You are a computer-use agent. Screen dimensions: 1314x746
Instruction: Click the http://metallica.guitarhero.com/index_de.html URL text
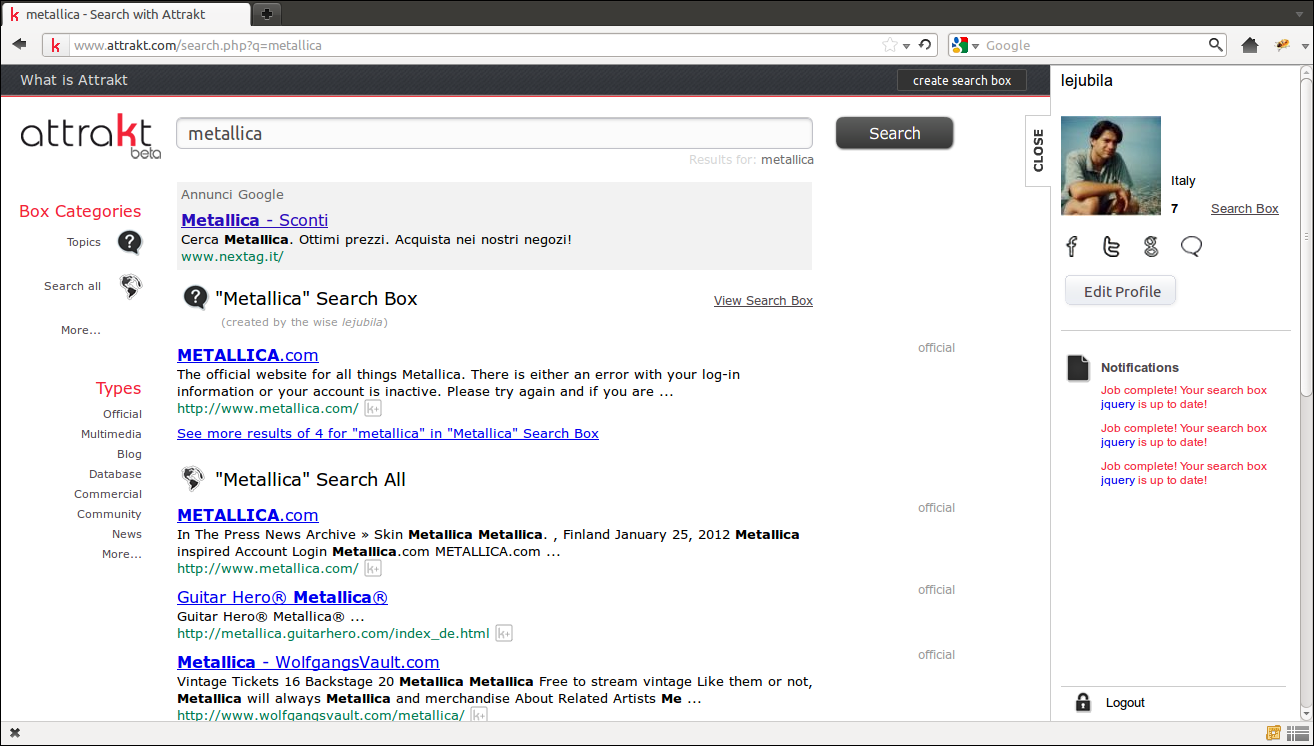[333, 633]
